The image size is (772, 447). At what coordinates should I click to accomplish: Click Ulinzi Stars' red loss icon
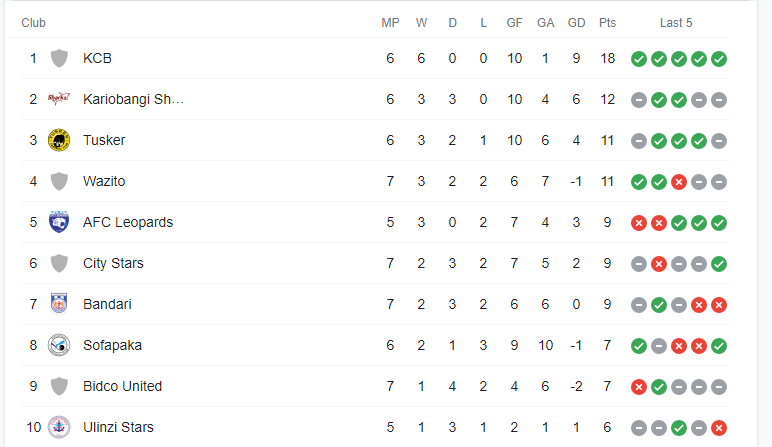click(x=719, y=428)
